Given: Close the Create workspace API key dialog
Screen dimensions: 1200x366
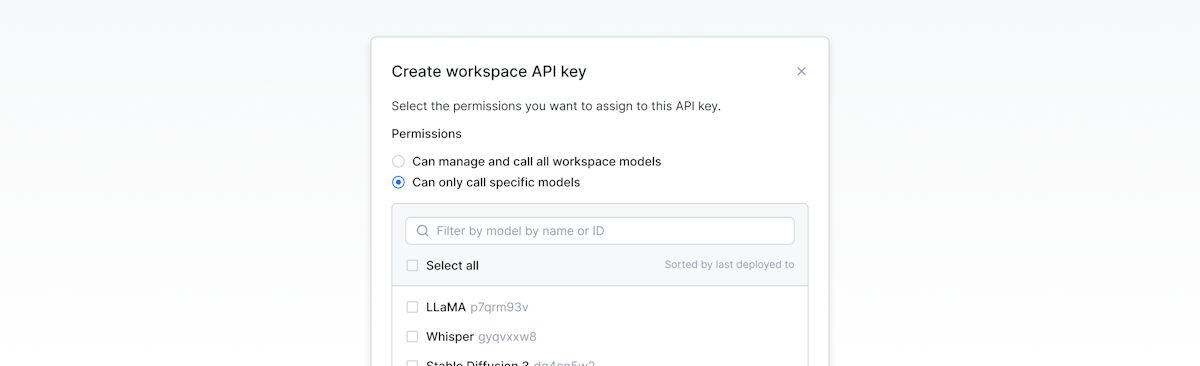Looking at the screenshot, I should click(801, 71).
